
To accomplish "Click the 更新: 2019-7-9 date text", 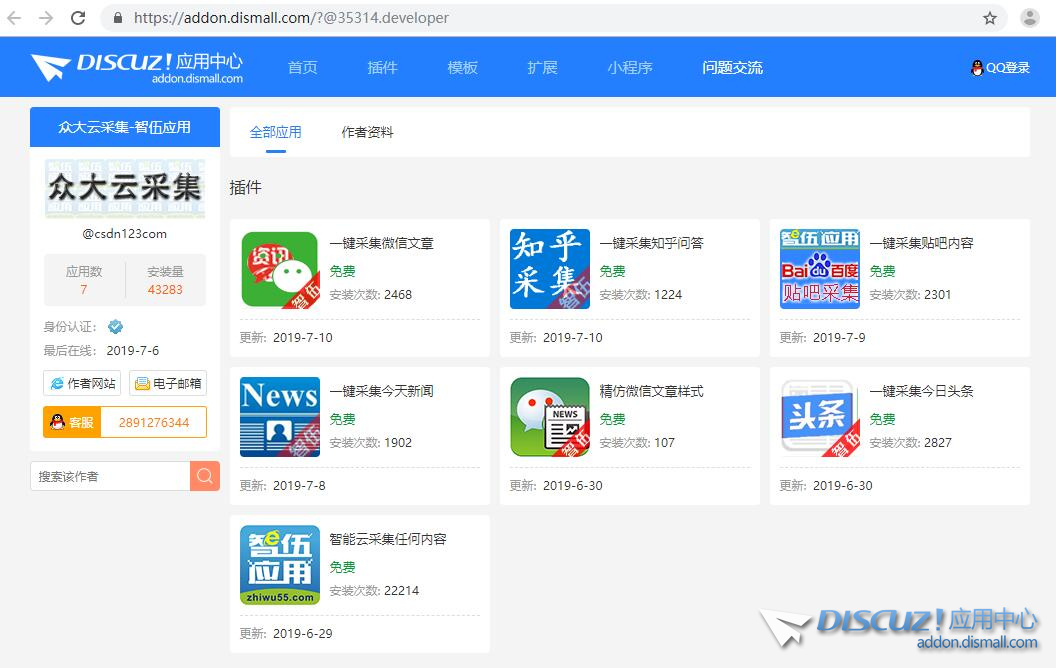I will click(822, 337).
